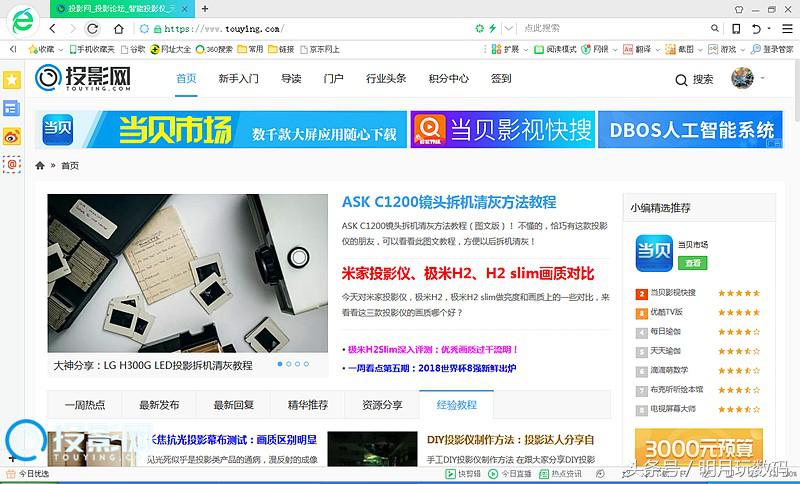Expand the address bar dropdown chevron
The image size is (800, 484).
tap(508, 29)
